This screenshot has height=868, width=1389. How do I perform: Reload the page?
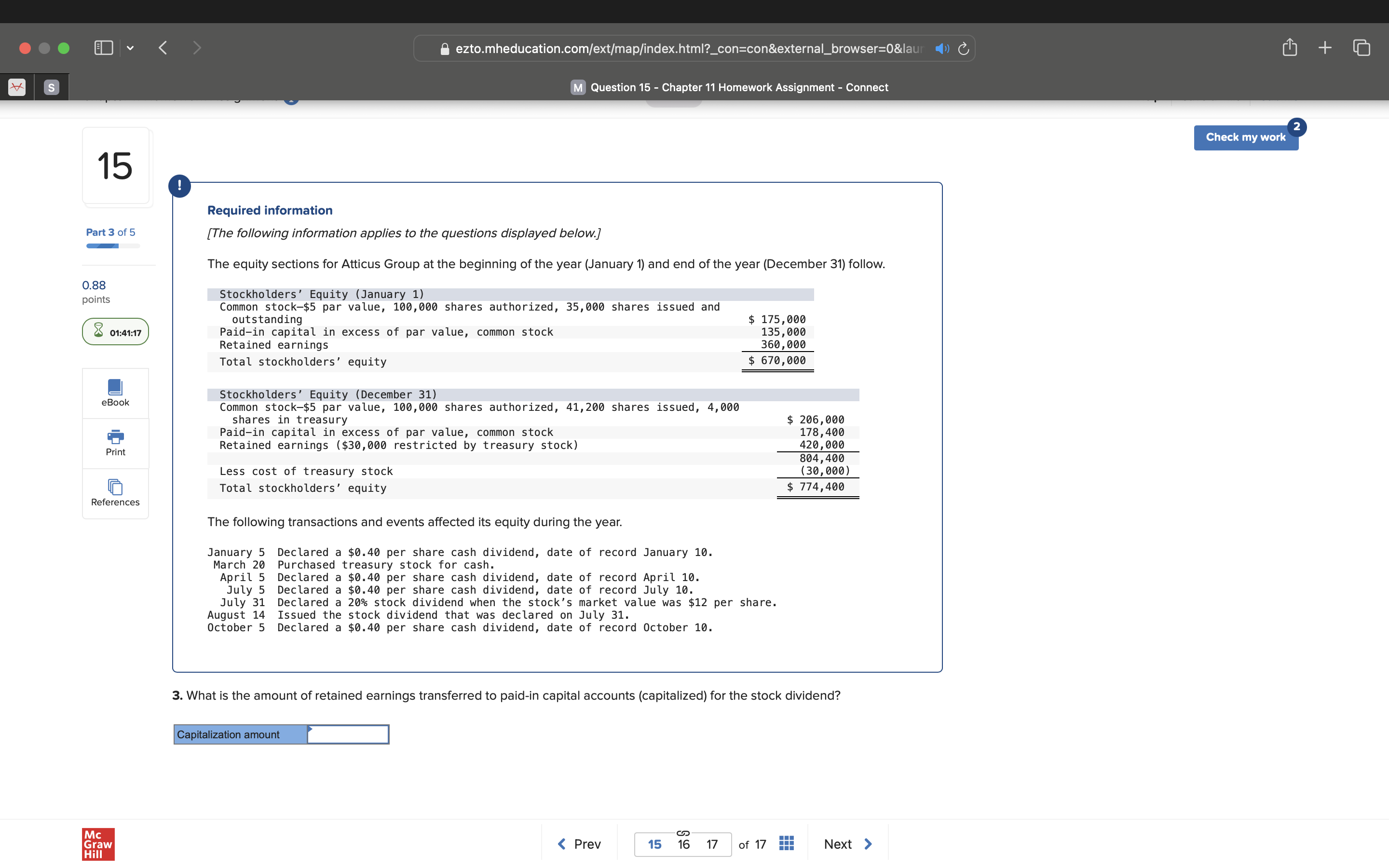pos(964,49)
